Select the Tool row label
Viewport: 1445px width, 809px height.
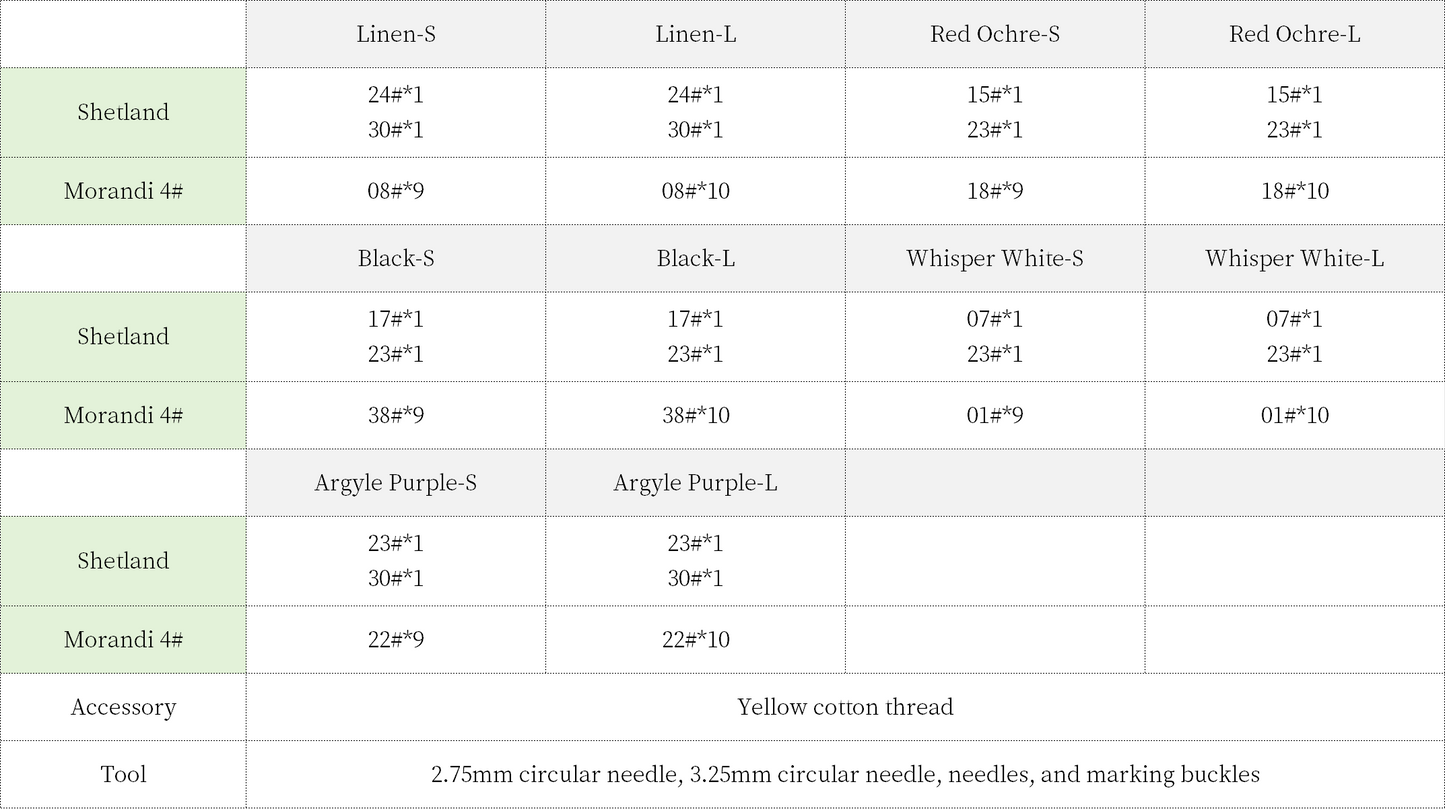coord(123,774)
